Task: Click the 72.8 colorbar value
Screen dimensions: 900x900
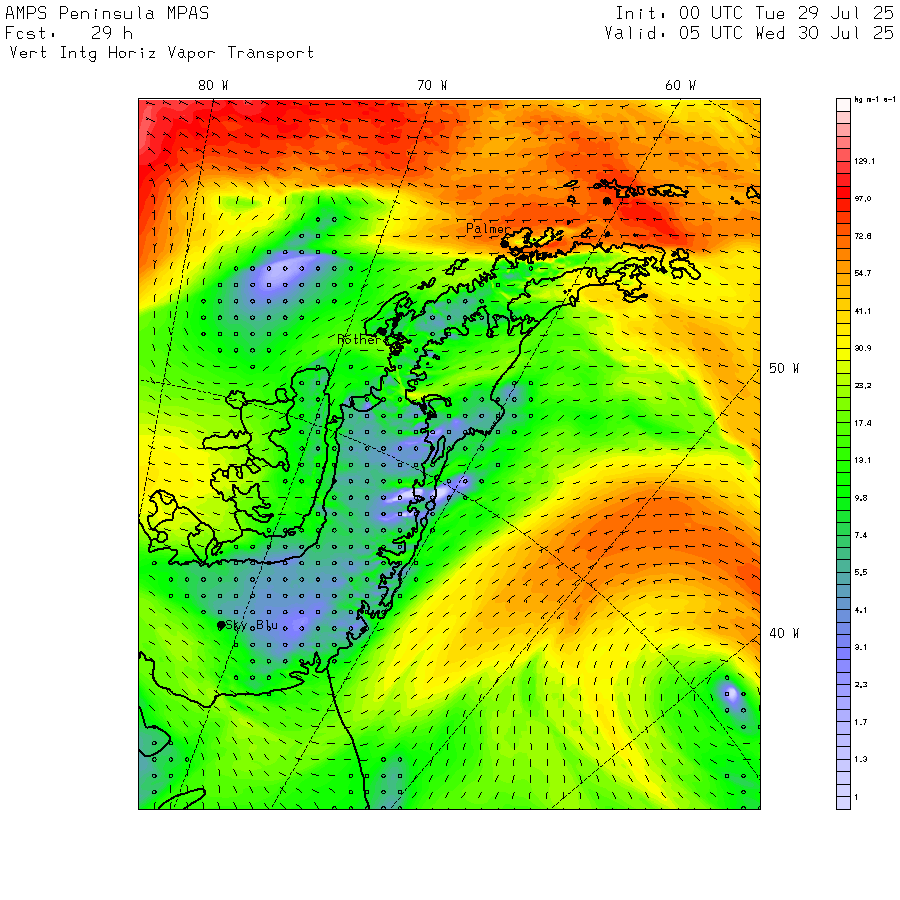Action: [x=863, y=236]
